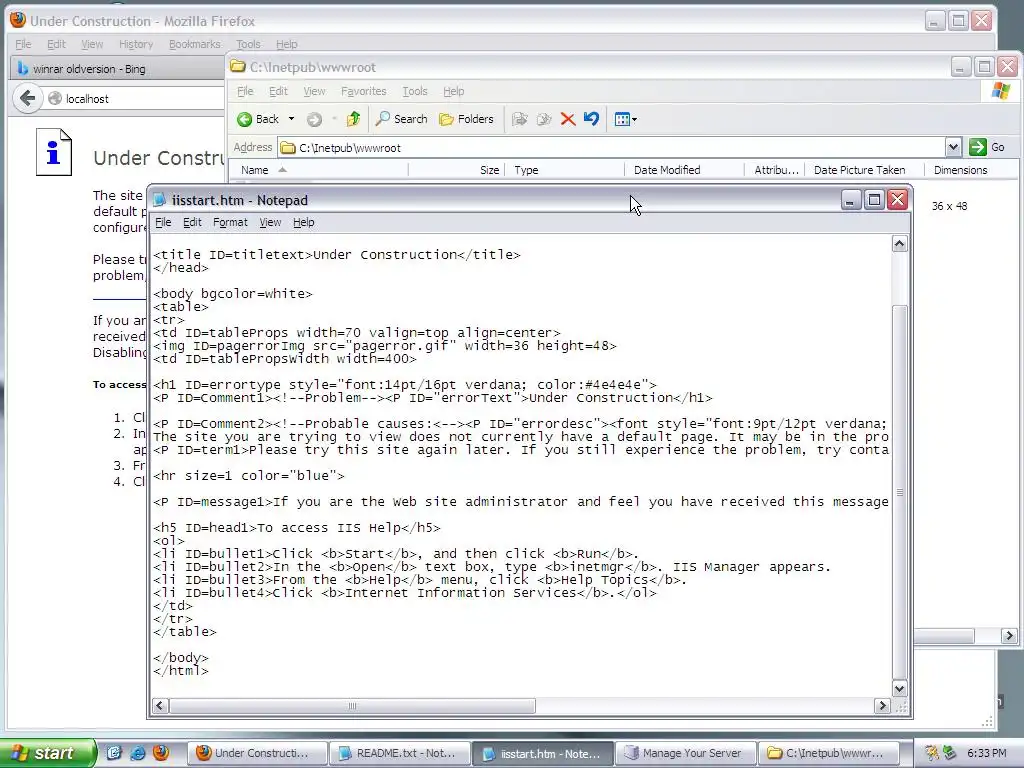1024x768 pixels.
Task: Click the </html> line in Notepad
Action: click(181, 671)
